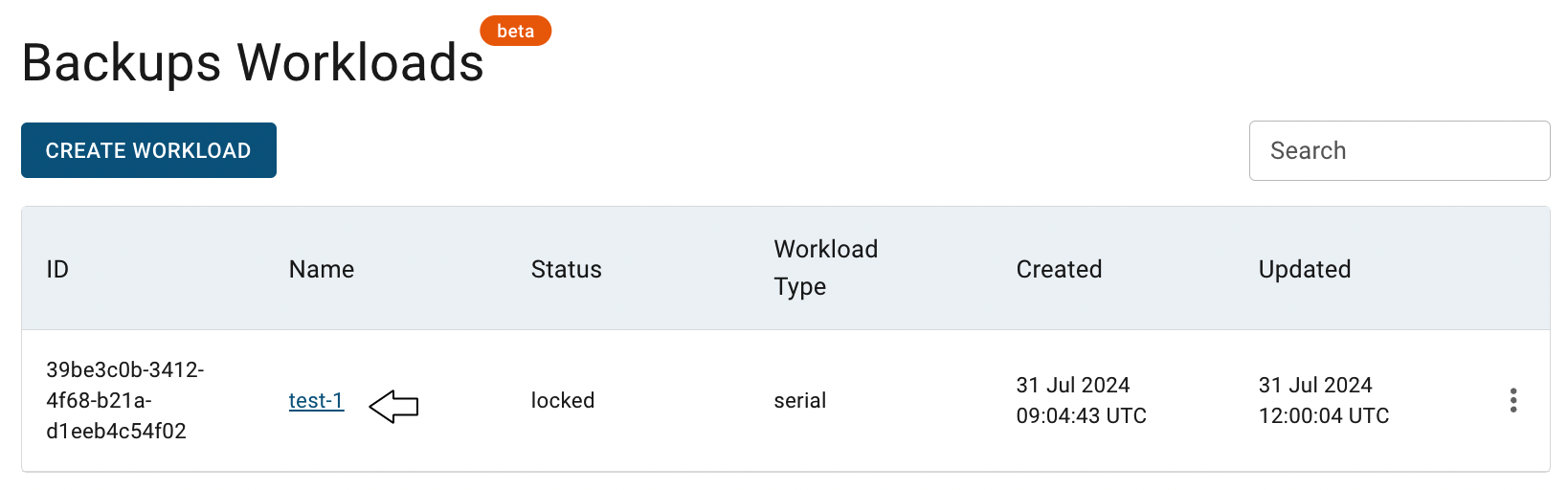Click the updated date 31 Jul 2024
1568x490 pixels.
(1315, 385)
